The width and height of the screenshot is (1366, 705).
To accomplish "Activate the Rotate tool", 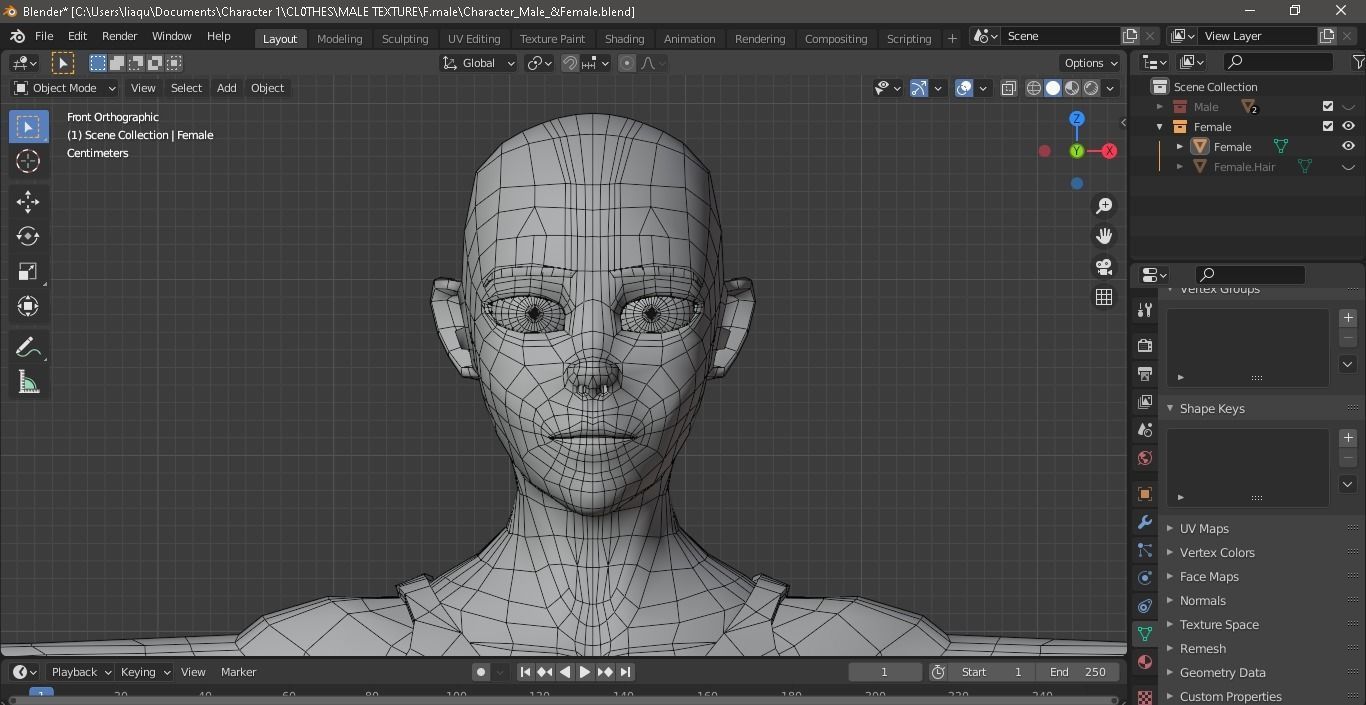I will coord(28,237).
